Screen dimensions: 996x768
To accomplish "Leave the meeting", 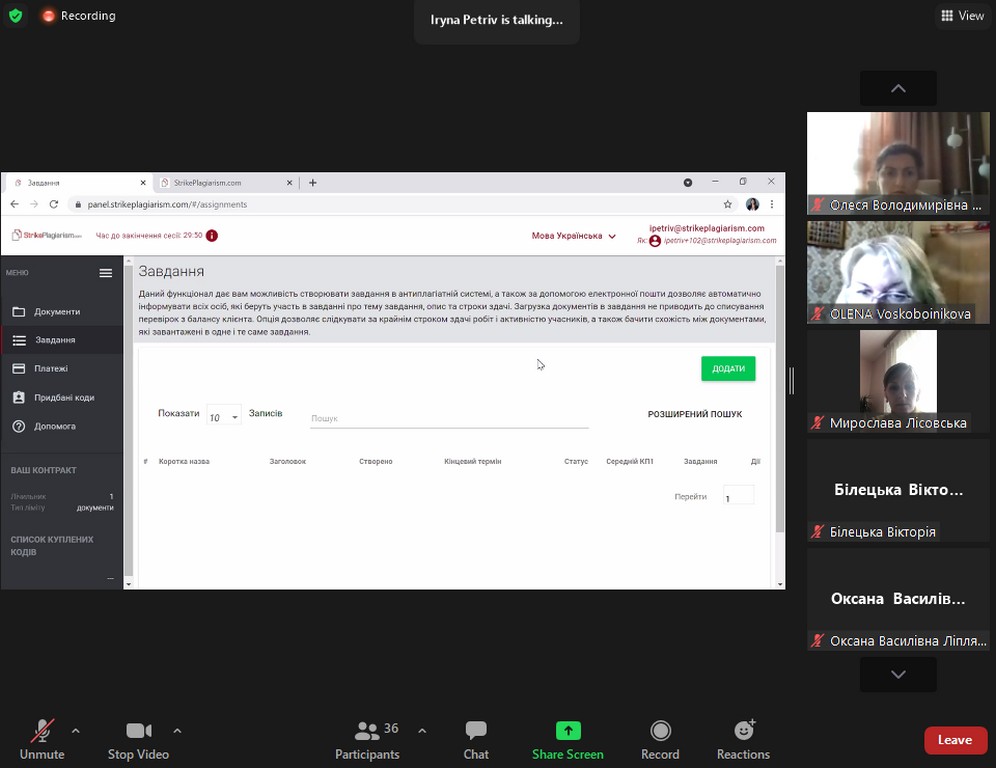I will (955, 740).
